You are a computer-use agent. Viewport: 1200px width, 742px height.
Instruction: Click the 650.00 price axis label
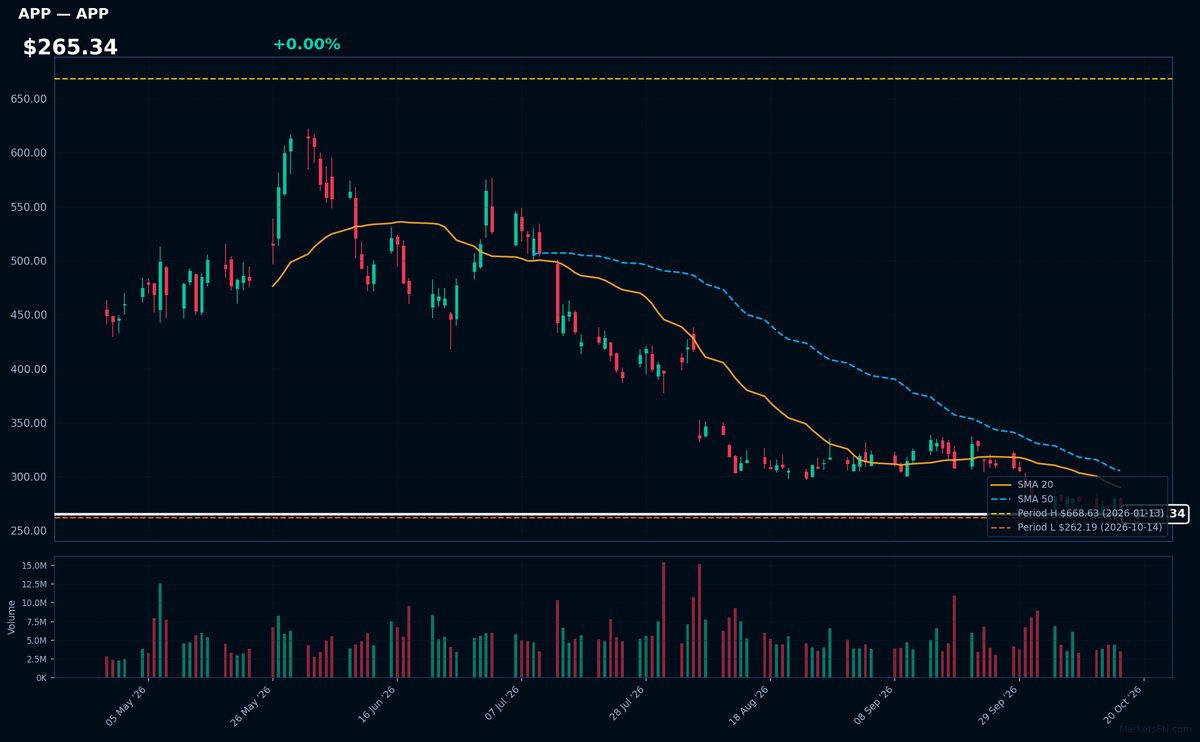click(29, 99)
